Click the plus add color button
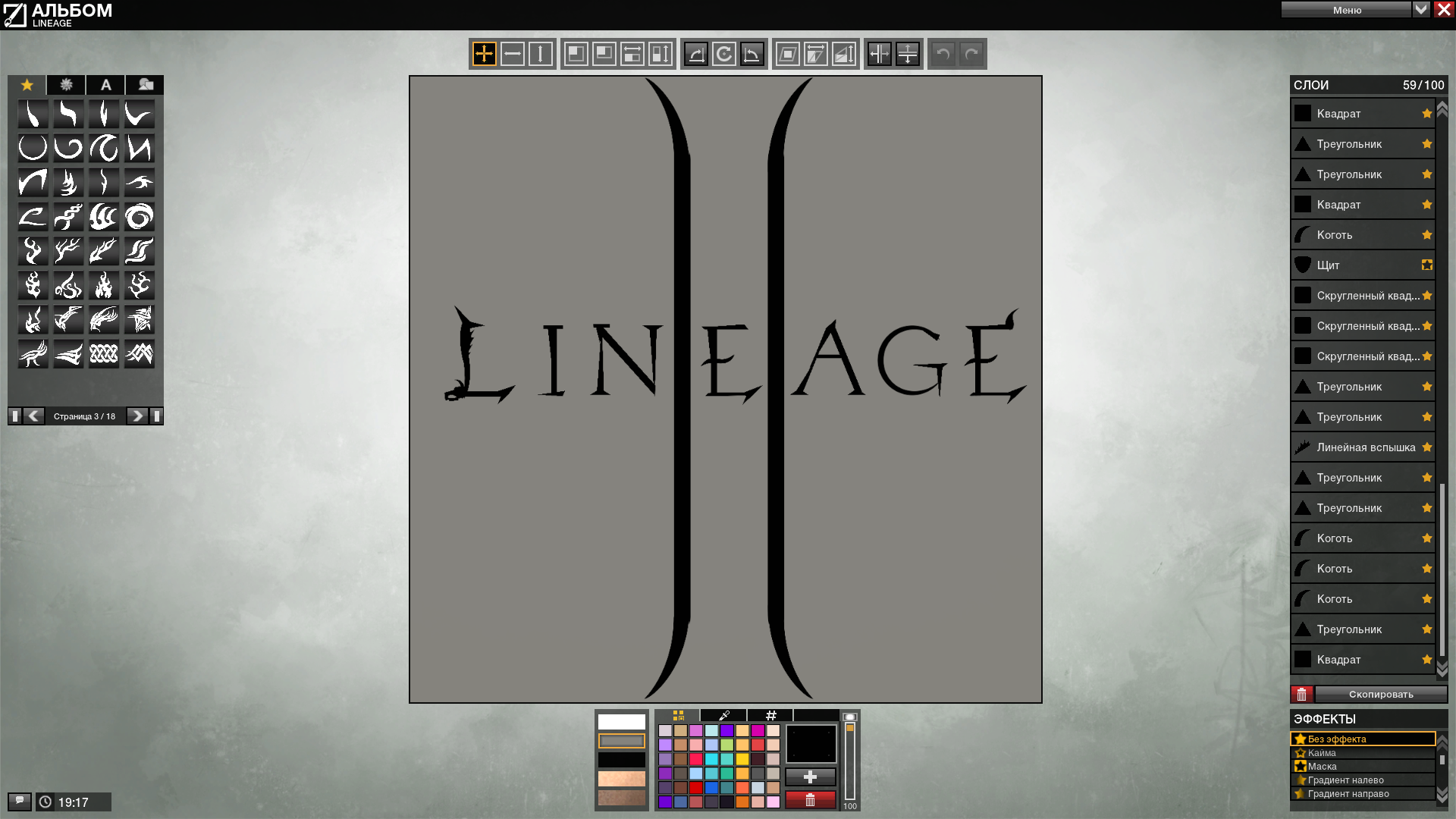Screen dimensions: 1456x819 click(x=811, y=777)
